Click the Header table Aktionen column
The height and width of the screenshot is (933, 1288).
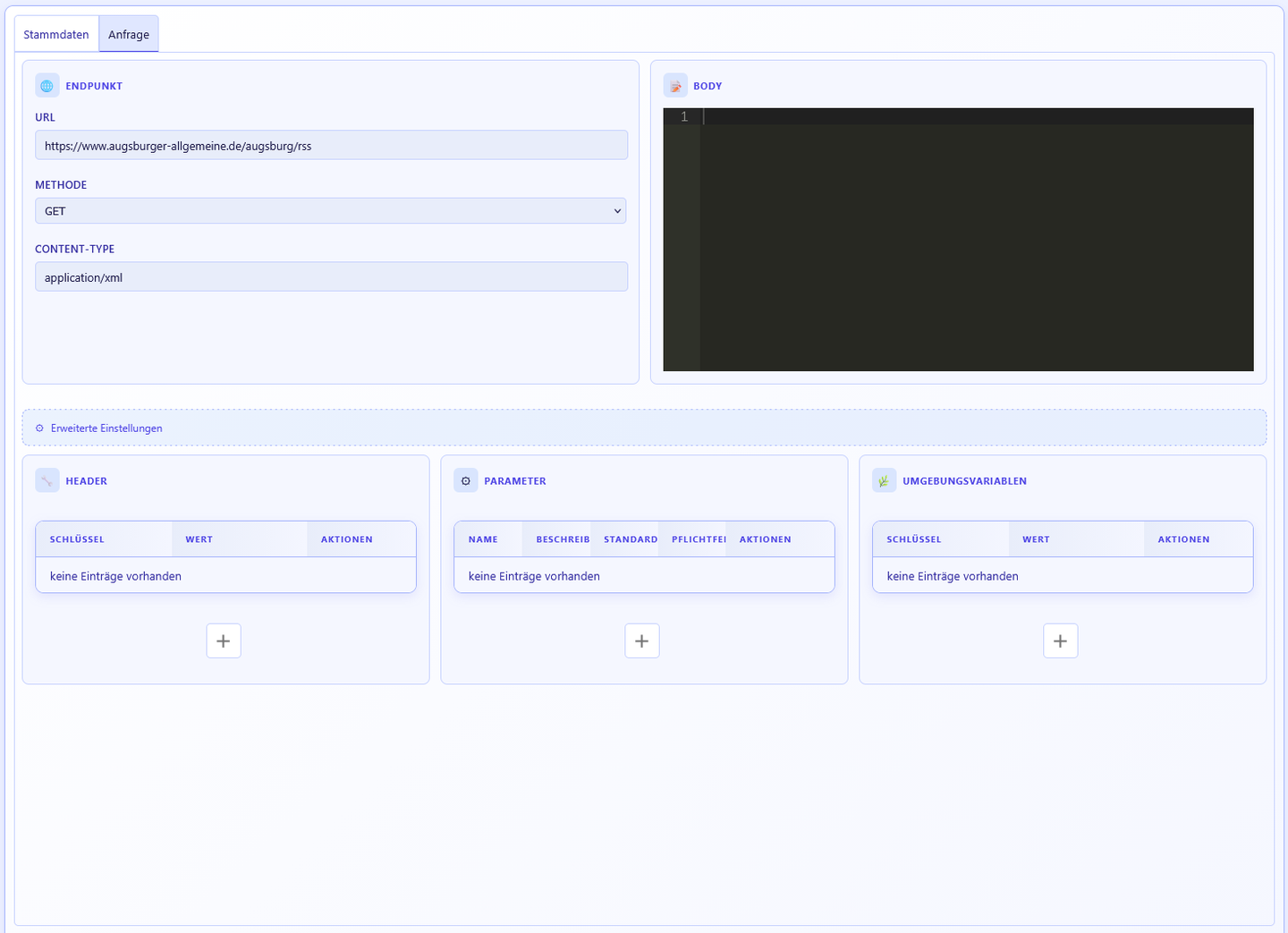361,539
